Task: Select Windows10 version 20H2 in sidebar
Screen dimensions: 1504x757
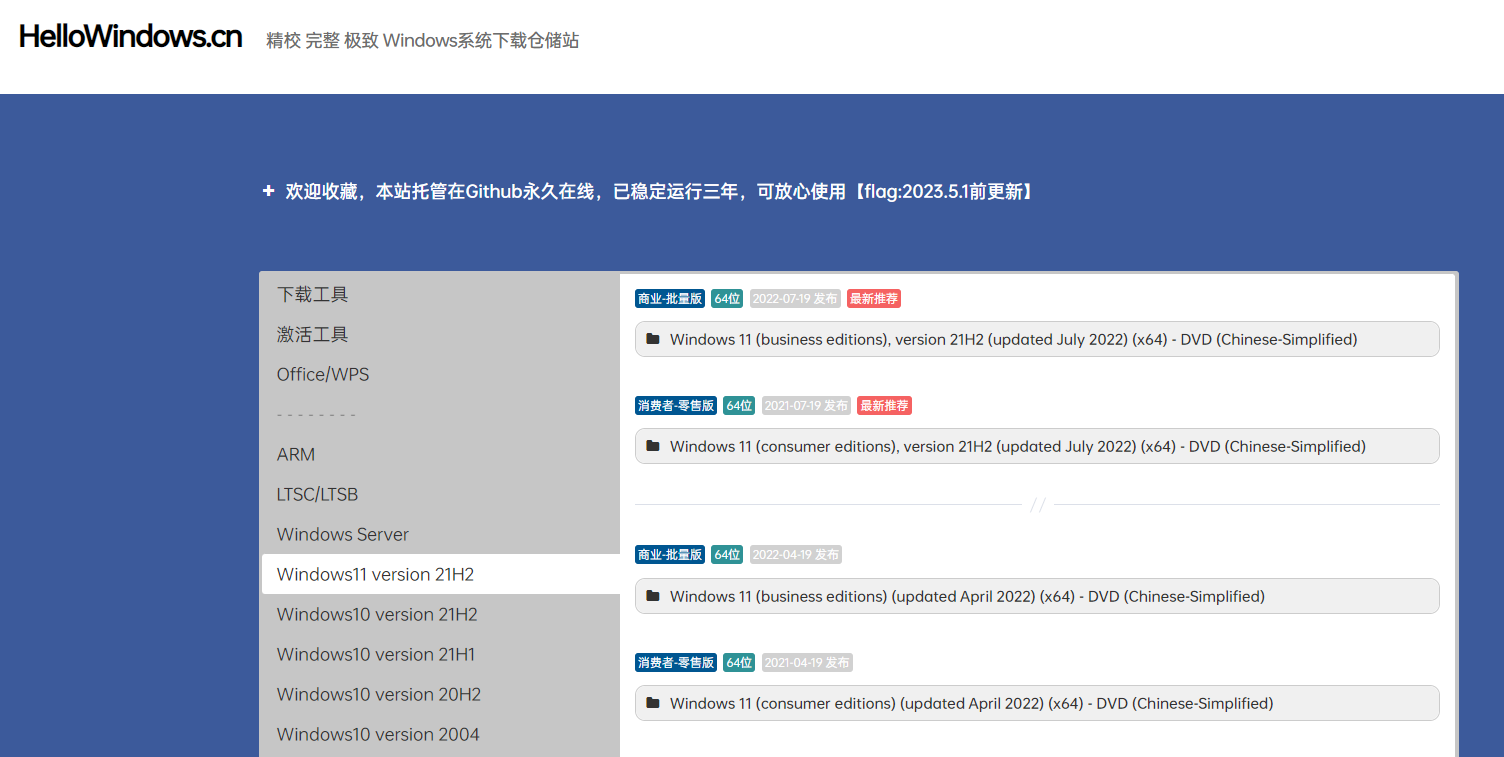Action: (x=440, y=694)
